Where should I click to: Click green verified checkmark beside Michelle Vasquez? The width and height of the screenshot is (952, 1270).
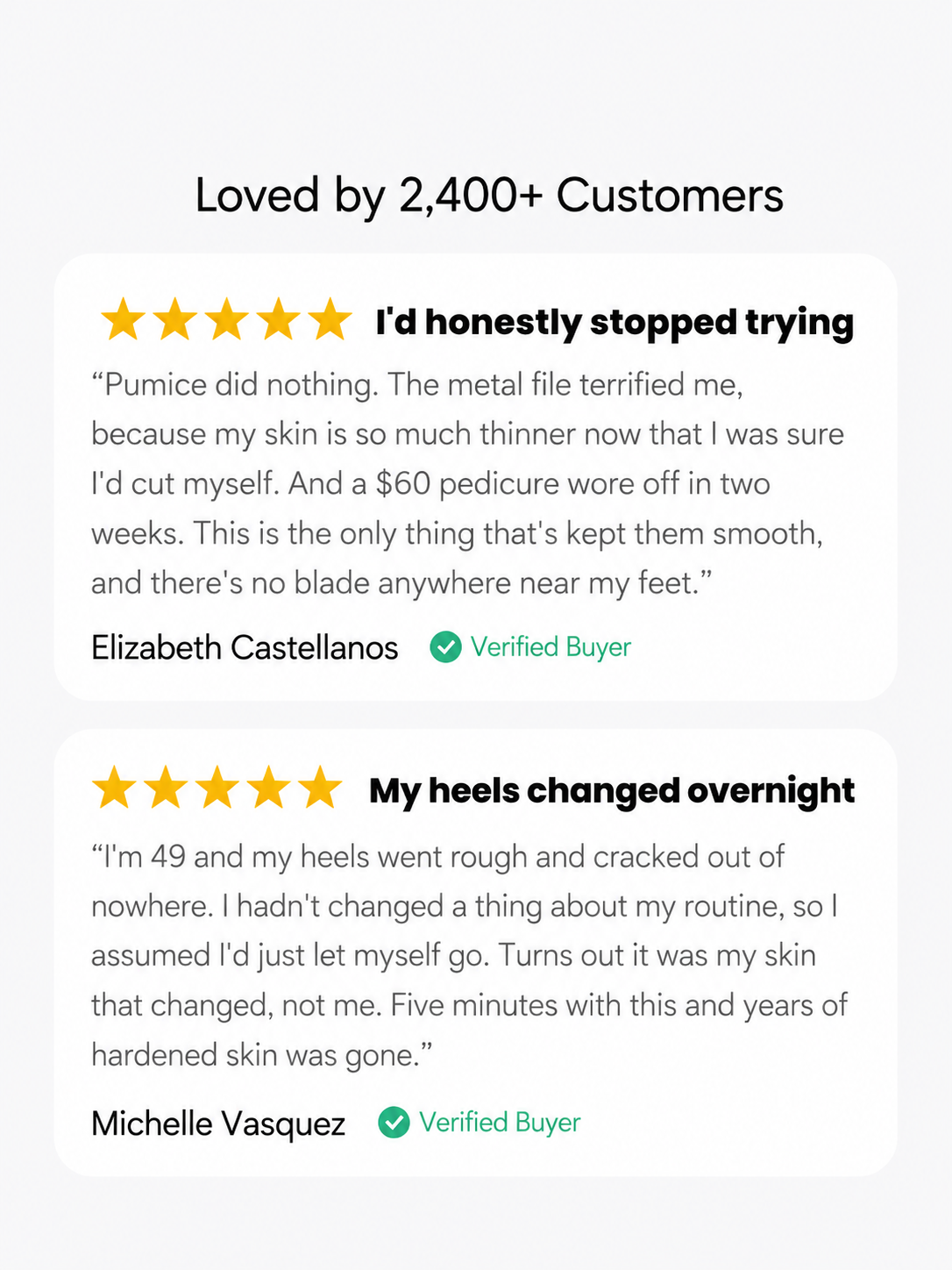tap(394, 1123)
